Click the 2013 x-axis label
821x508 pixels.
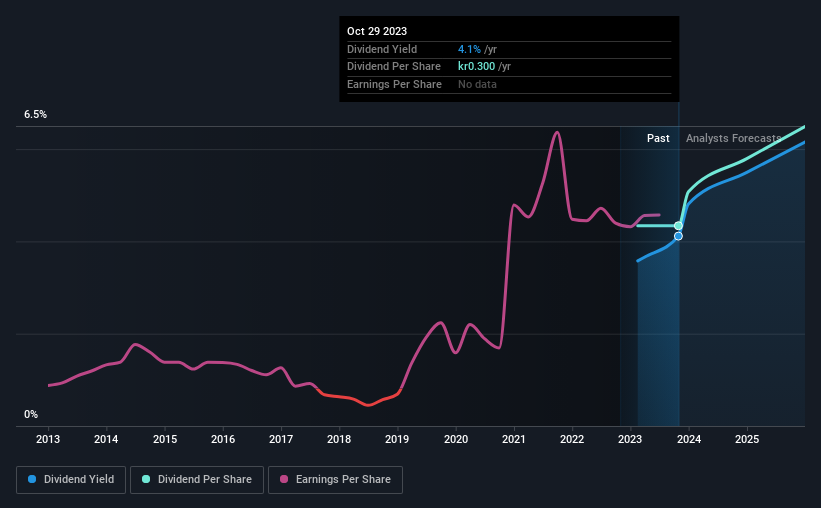48,439
